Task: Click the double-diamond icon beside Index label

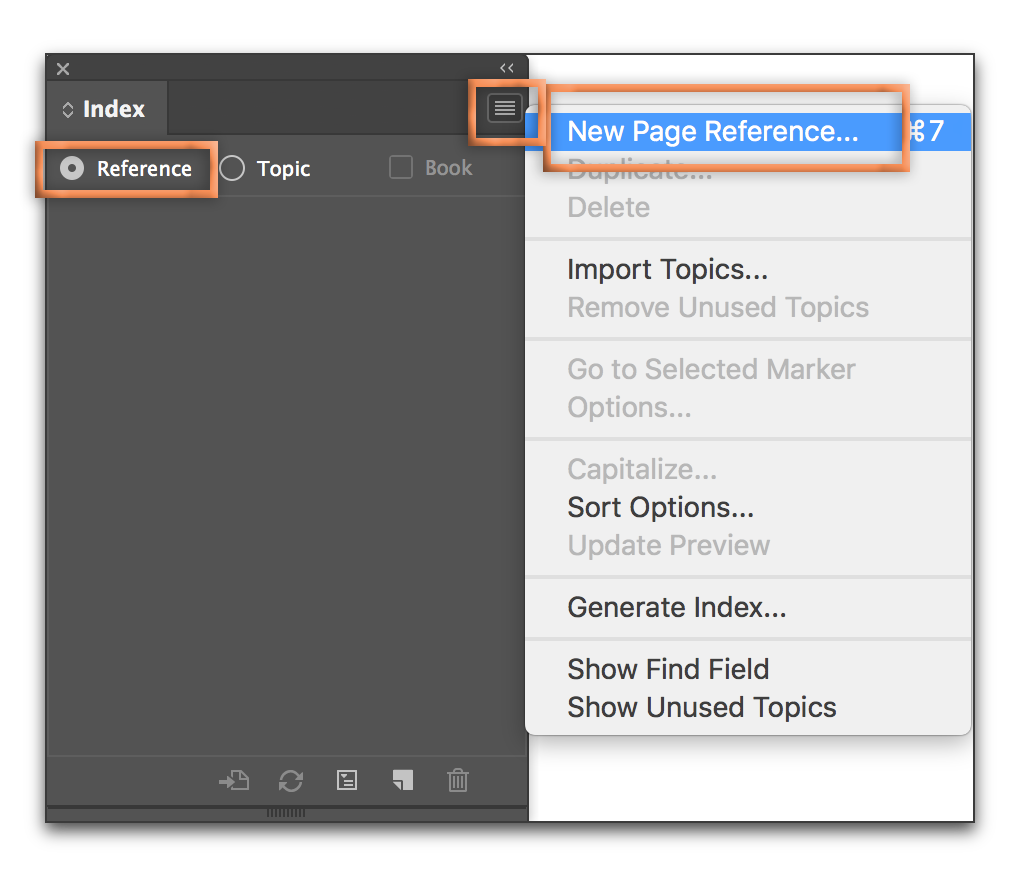Action: pyautogui.click(x=68, y=108)
